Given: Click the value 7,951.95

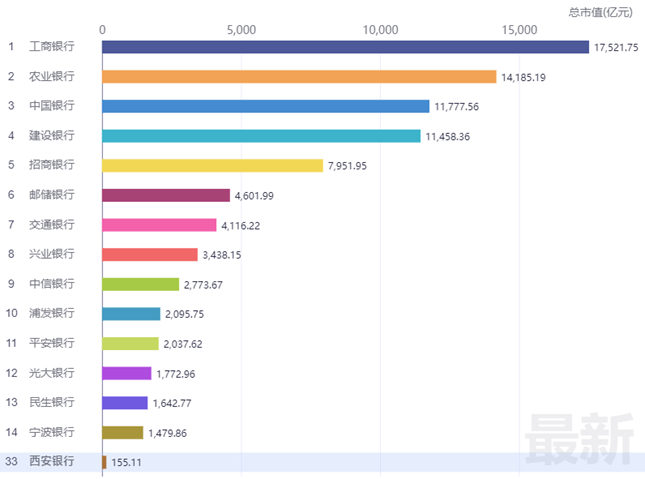Looking at the screenshot, I should 347,166.
